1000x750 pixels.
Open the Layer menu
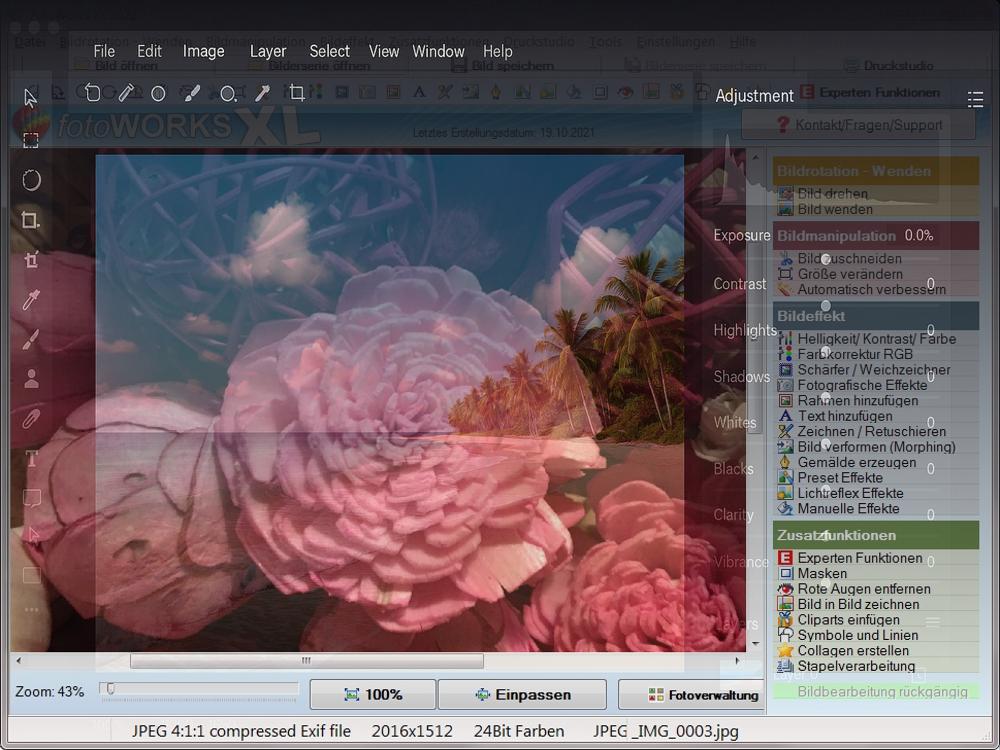(267, 51)
